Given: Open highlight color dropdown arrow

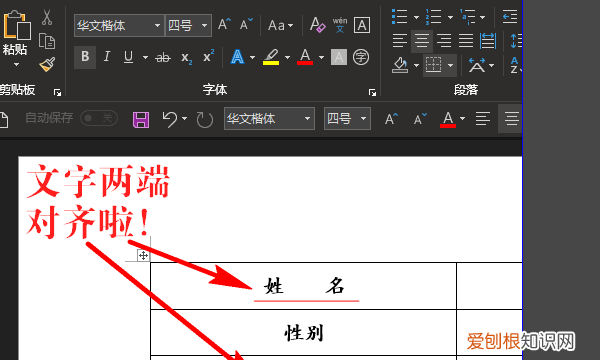Looking at the screenshot, I should pyautogui.click(x=287, y=57).
